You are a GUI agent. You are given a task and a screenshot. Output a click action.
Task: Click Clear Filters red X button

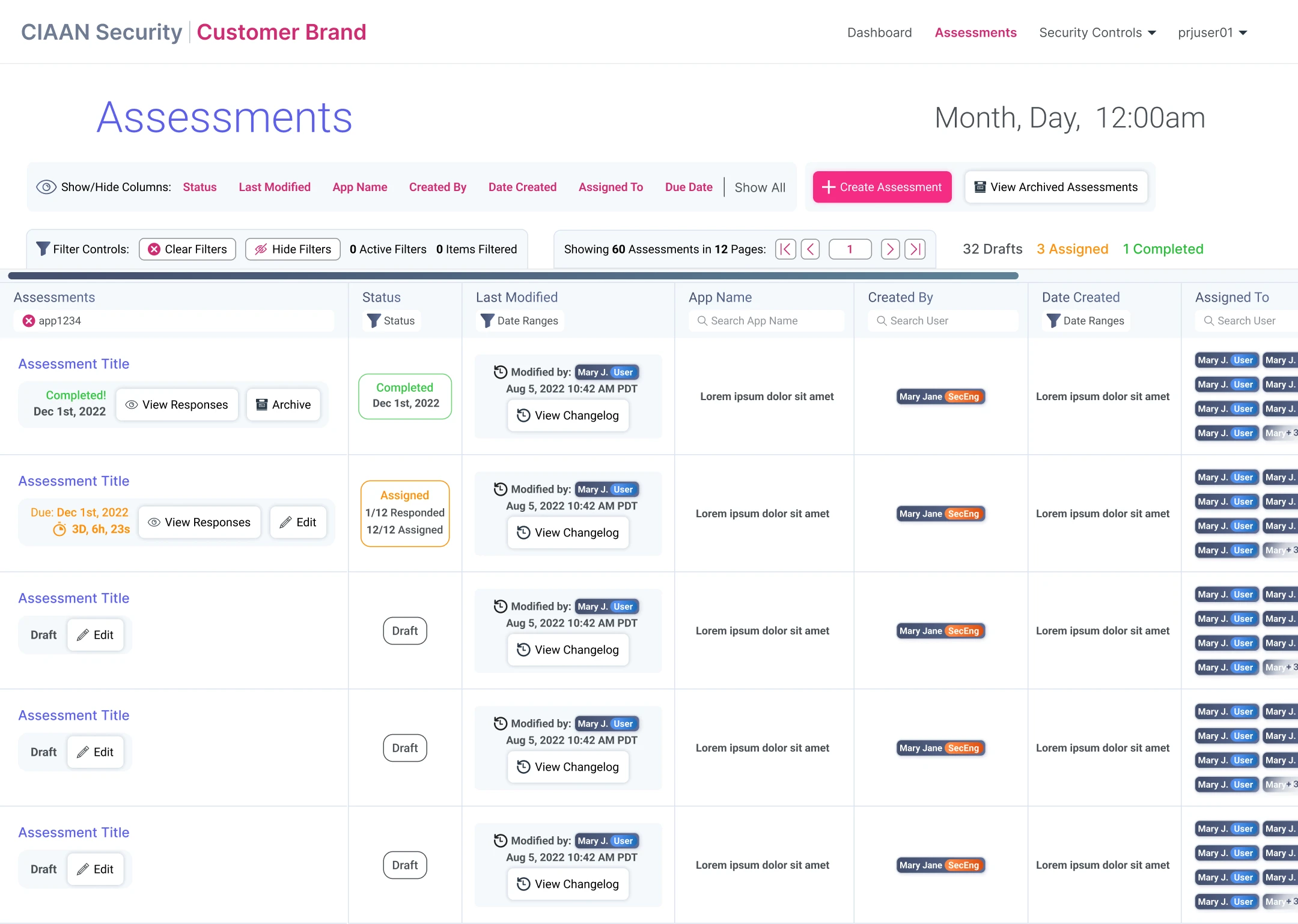187,249
